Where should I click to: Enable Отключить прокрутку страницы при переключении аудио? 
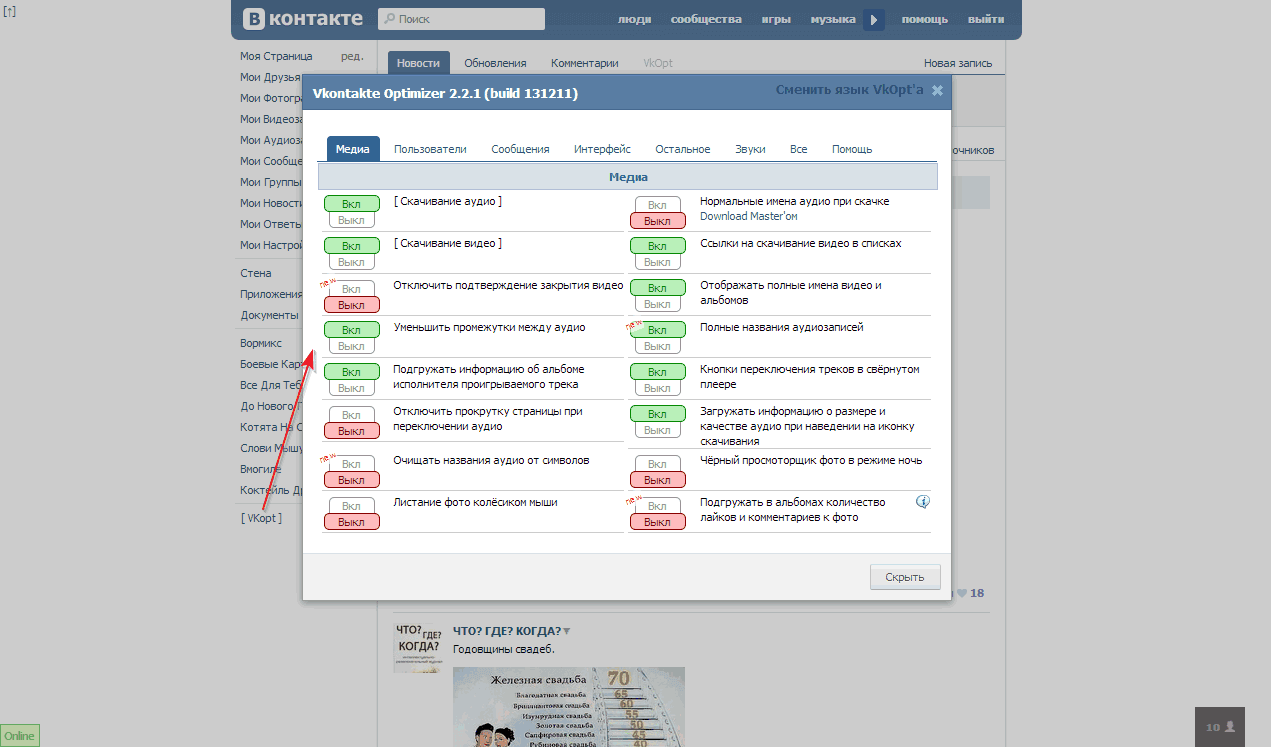(351, 414)
